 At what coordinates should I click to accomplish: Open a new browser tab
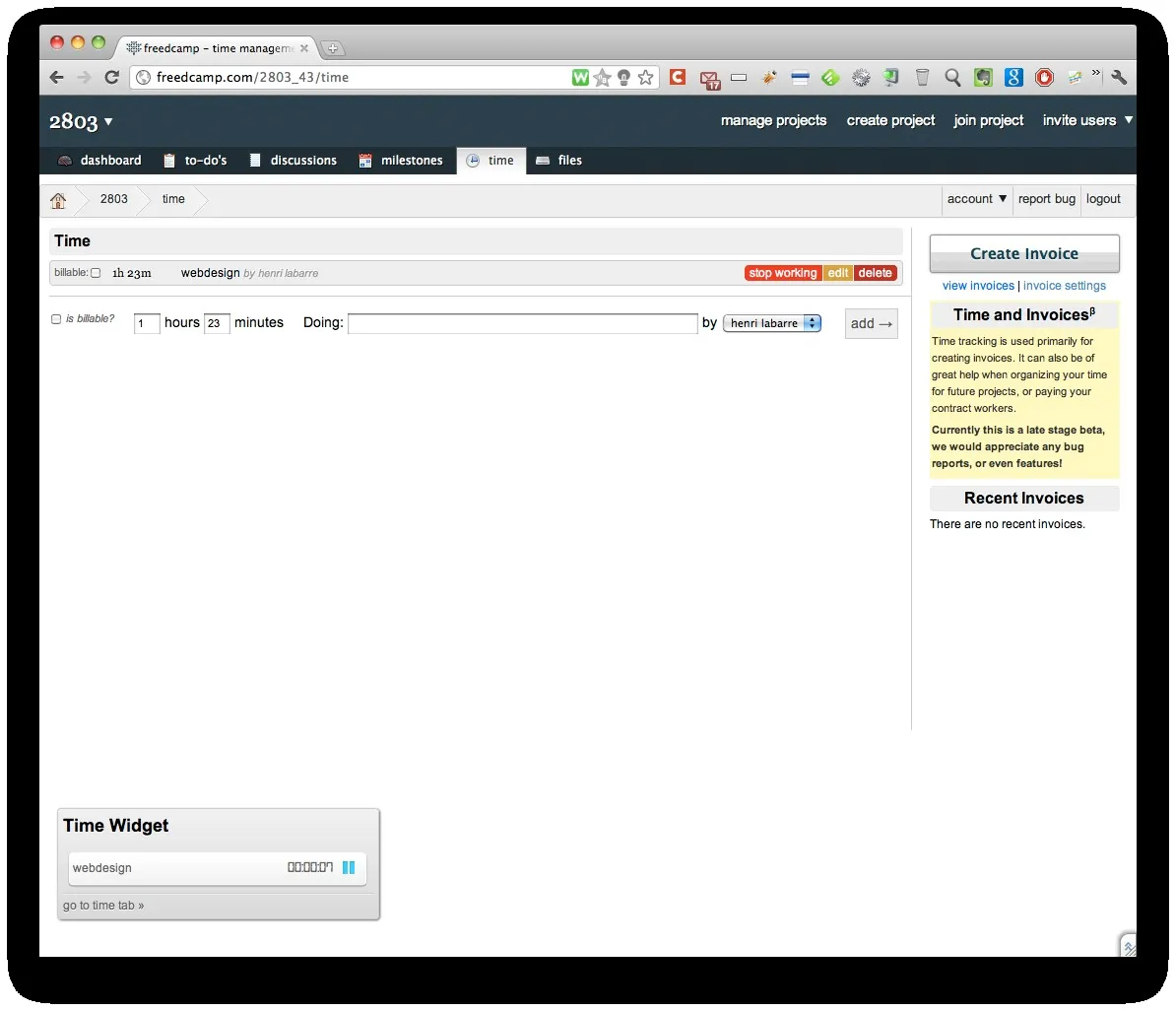tap(333, 48)
